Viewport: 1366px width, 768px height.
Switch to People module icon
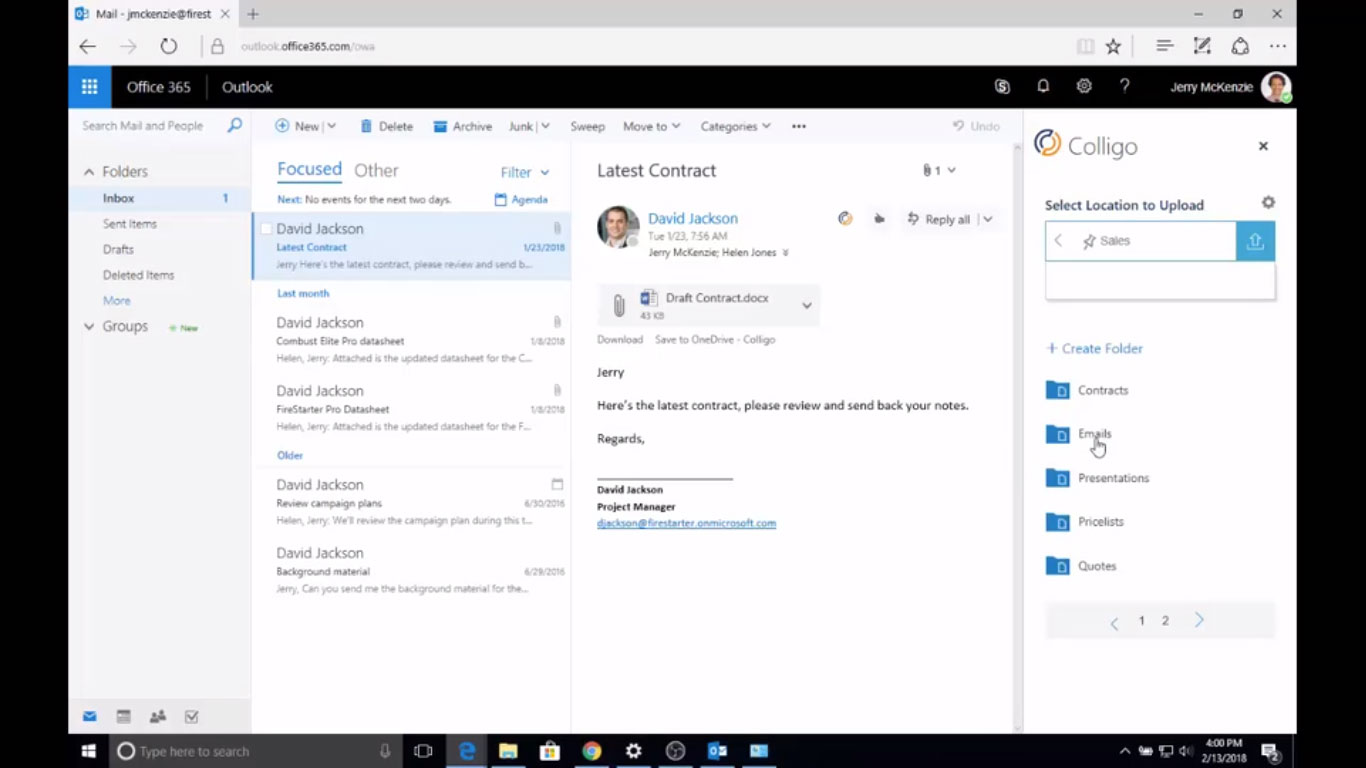coord(158,717)
